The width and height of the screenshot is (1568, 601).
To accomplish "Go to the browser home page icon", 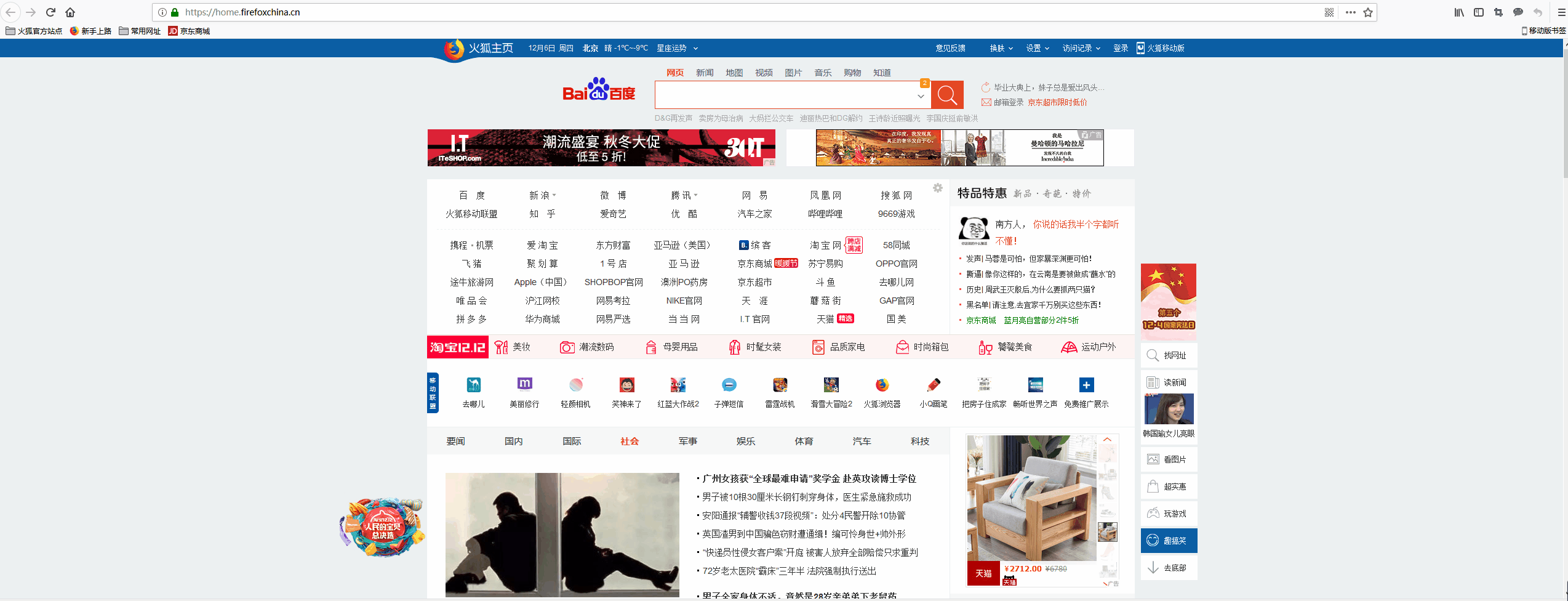I will click(70, 12).
